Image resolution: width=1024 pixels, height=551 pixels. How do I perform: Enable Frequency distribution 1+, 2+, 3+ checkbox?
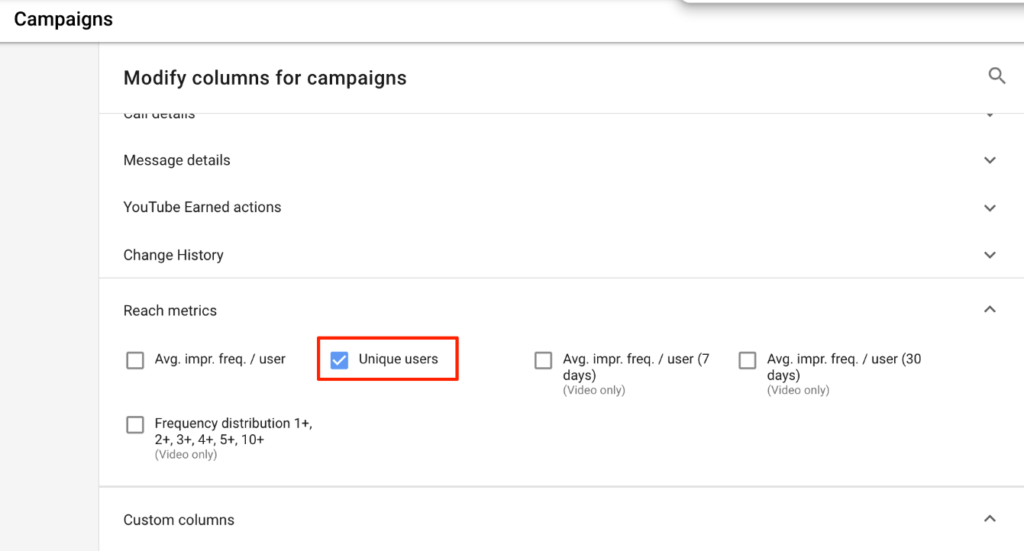click(135, 425)
